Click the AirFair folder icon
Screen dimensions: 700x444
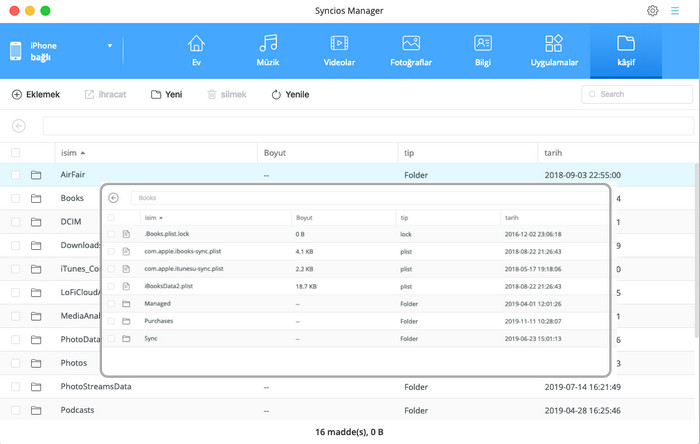pyautogui.click(x=36, y=175)
